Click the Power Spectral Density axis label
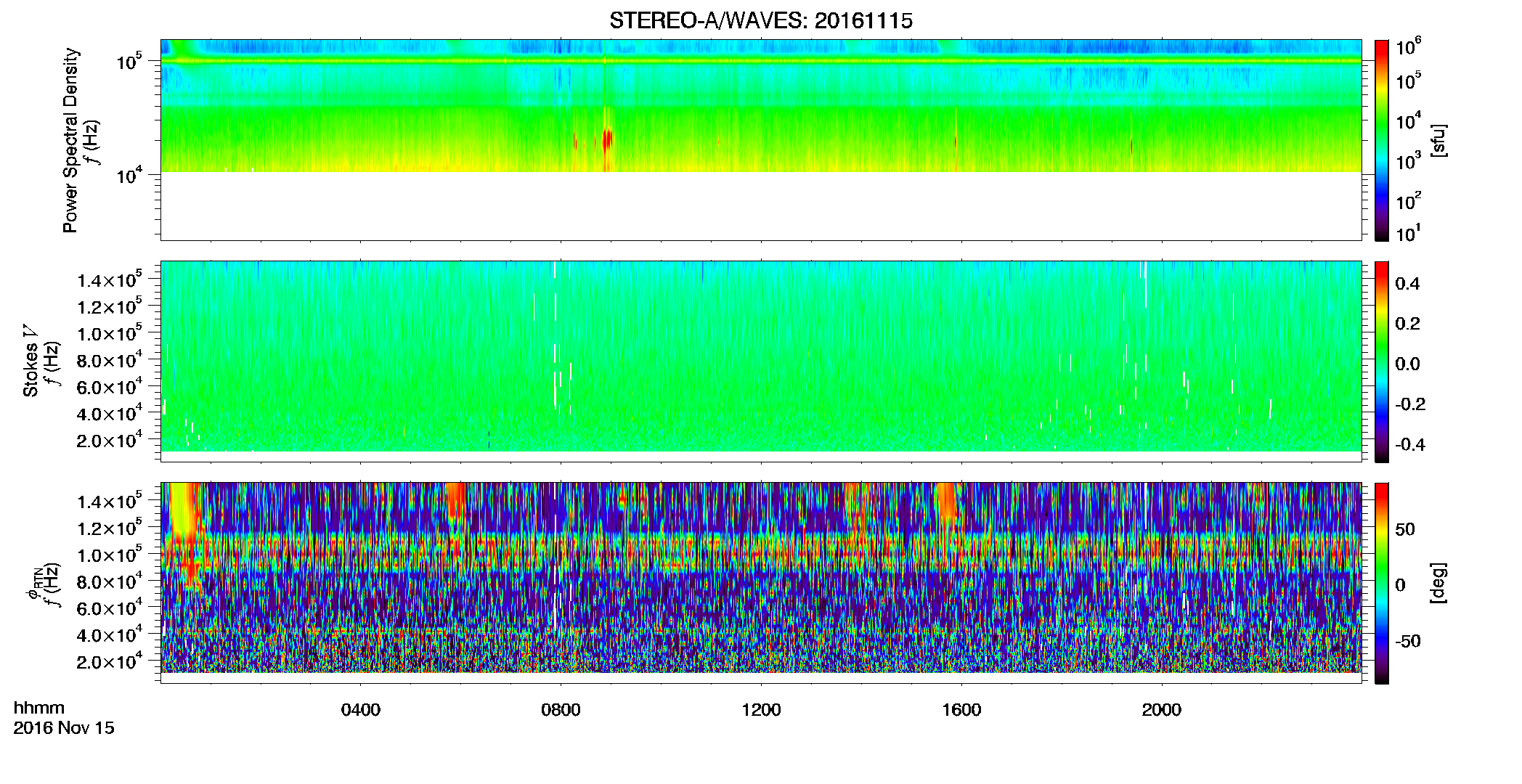The height and width of the screenshot is (784, 1522). (70, 140)
